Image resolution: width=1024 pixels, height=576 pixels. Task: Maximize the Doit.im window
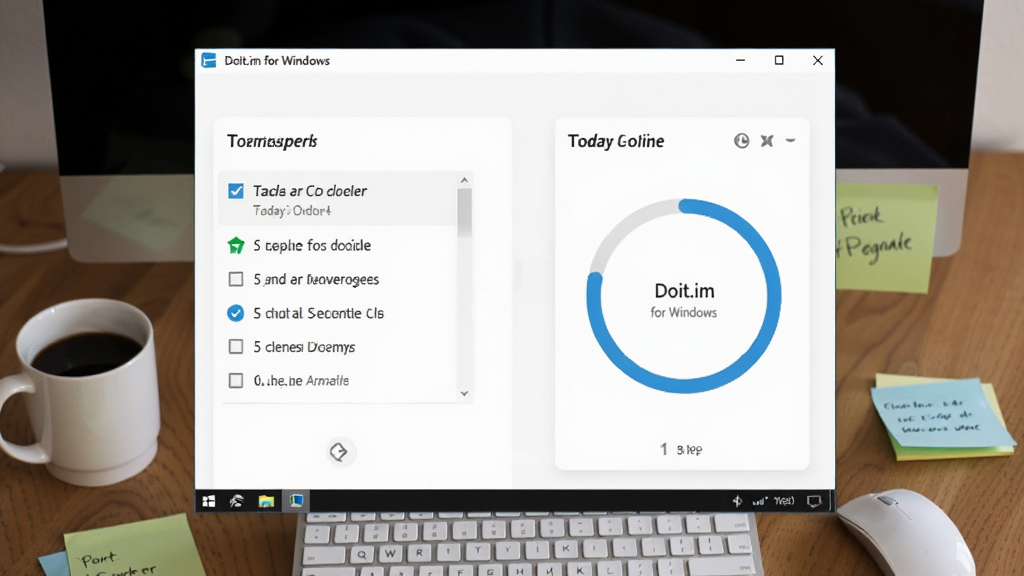point(779,60)
